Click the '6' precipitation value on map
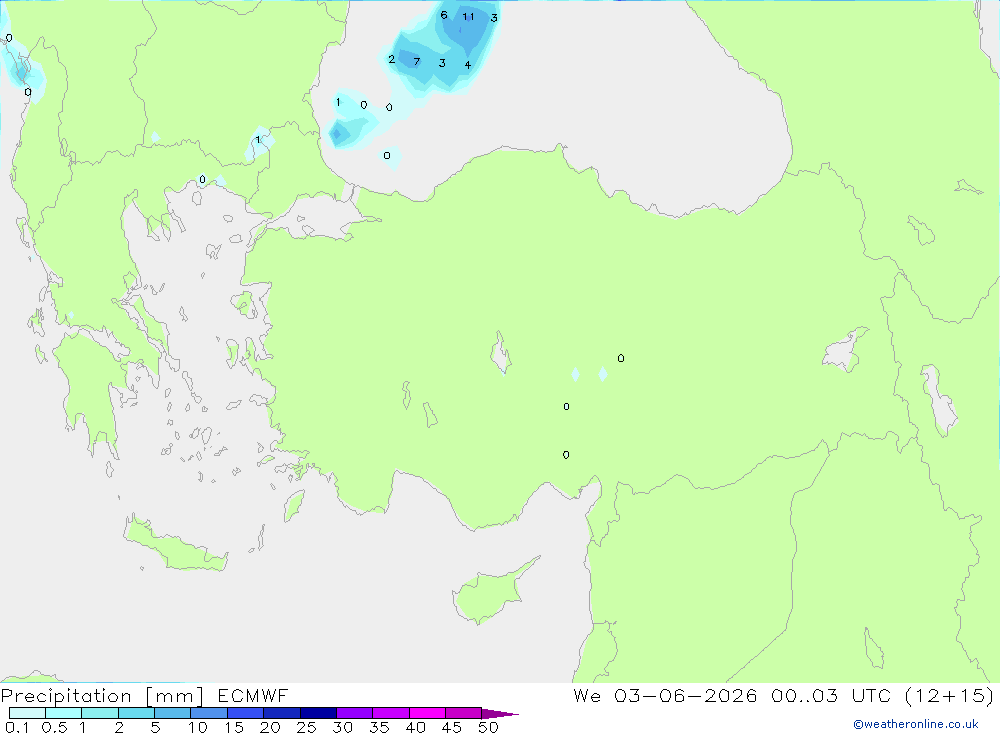 click(x=444, y=15)
